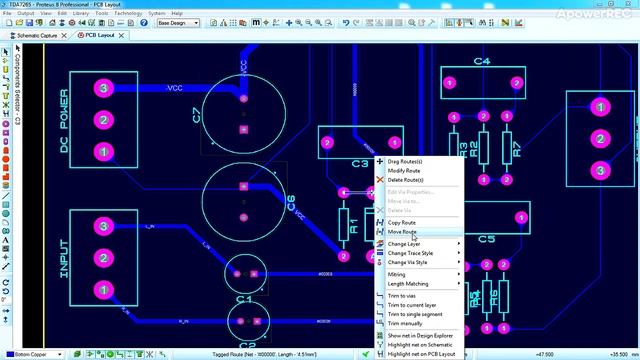The image size is (640, 360).
Task: Select the line 2D graphics tool
Action: pos(6,196)
